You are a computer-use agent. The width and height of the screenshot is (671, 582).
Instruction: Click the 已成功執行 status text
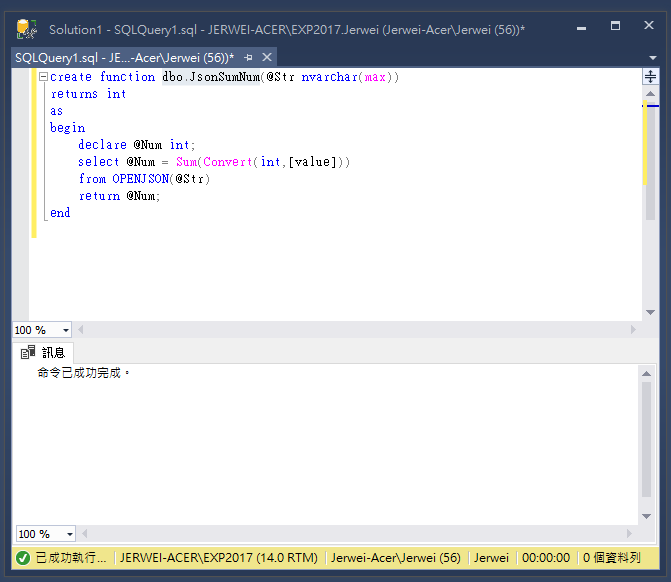tap(71, 558)
